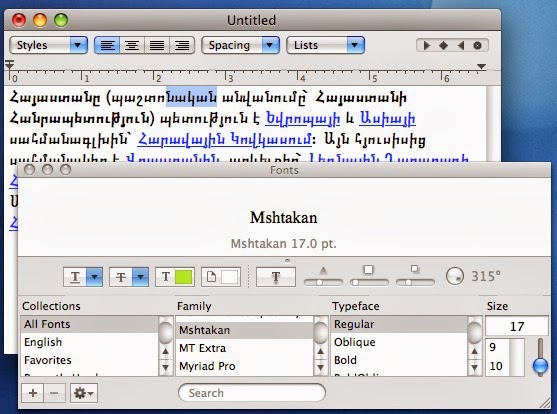This screenshot has height=414, width=557.
Task: Choose the Oblique typeface
Action: [399, 342]
